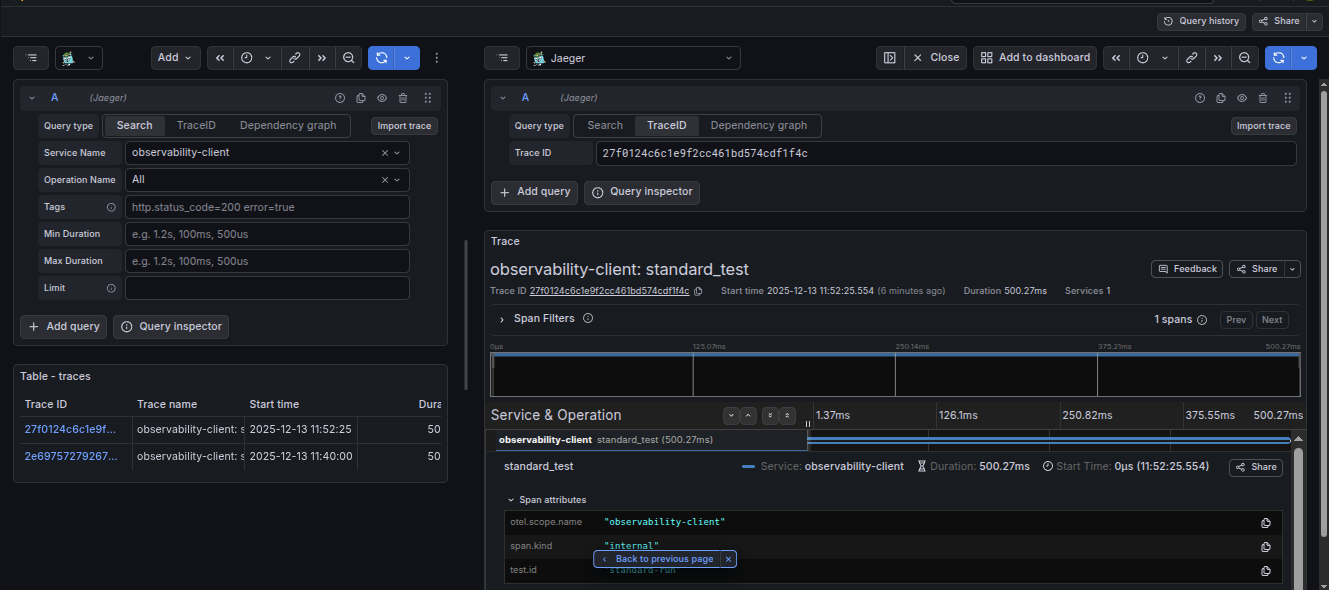Toggle query A visibility eye in left pane

(x=382, y=98)
